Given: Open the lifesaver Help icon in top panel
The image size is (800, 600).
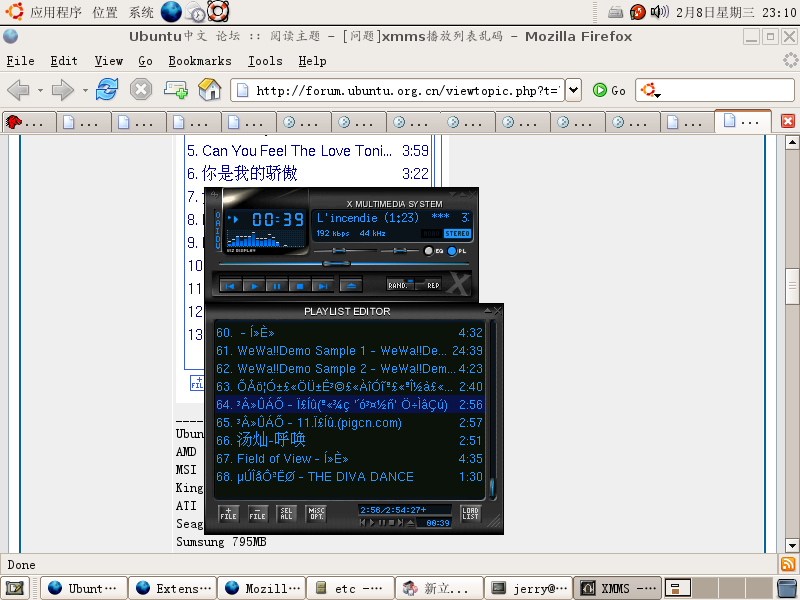Looking at the screenshot, I should [218, 12].
